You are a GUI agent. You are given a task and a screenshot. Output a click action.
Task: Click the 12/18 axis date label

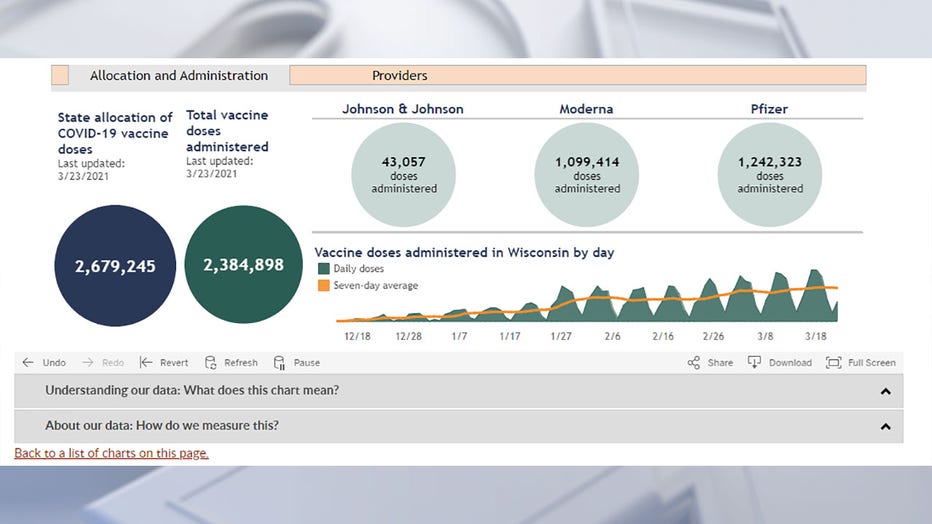[357, 336]
